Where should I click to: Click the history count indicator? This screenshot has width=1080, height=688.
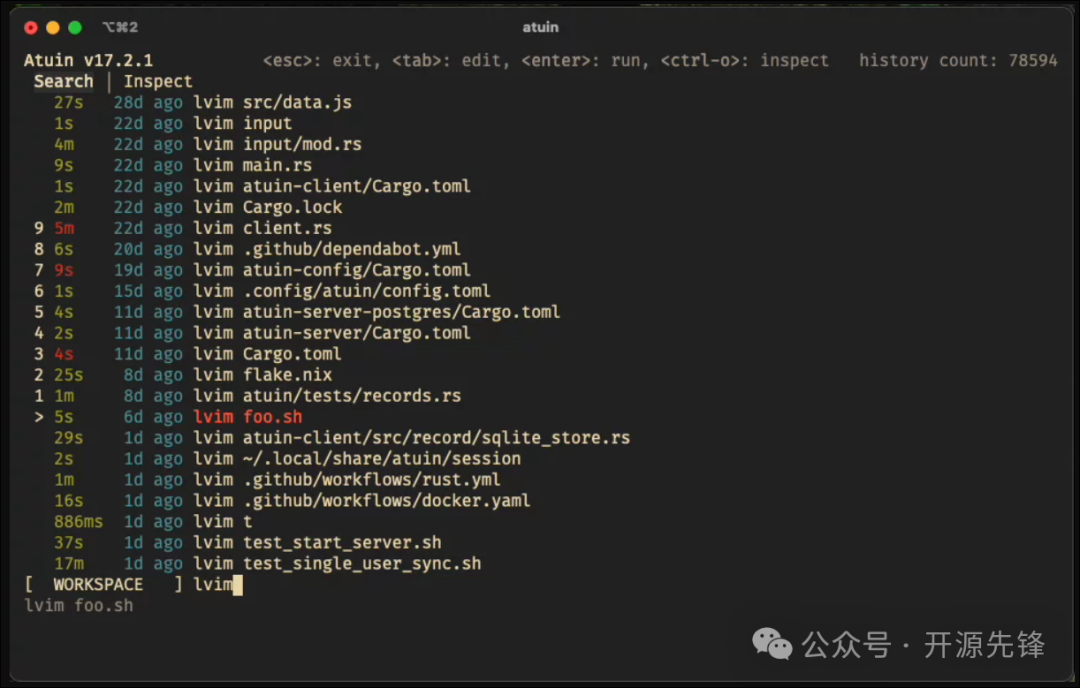(x=957, y=60)
